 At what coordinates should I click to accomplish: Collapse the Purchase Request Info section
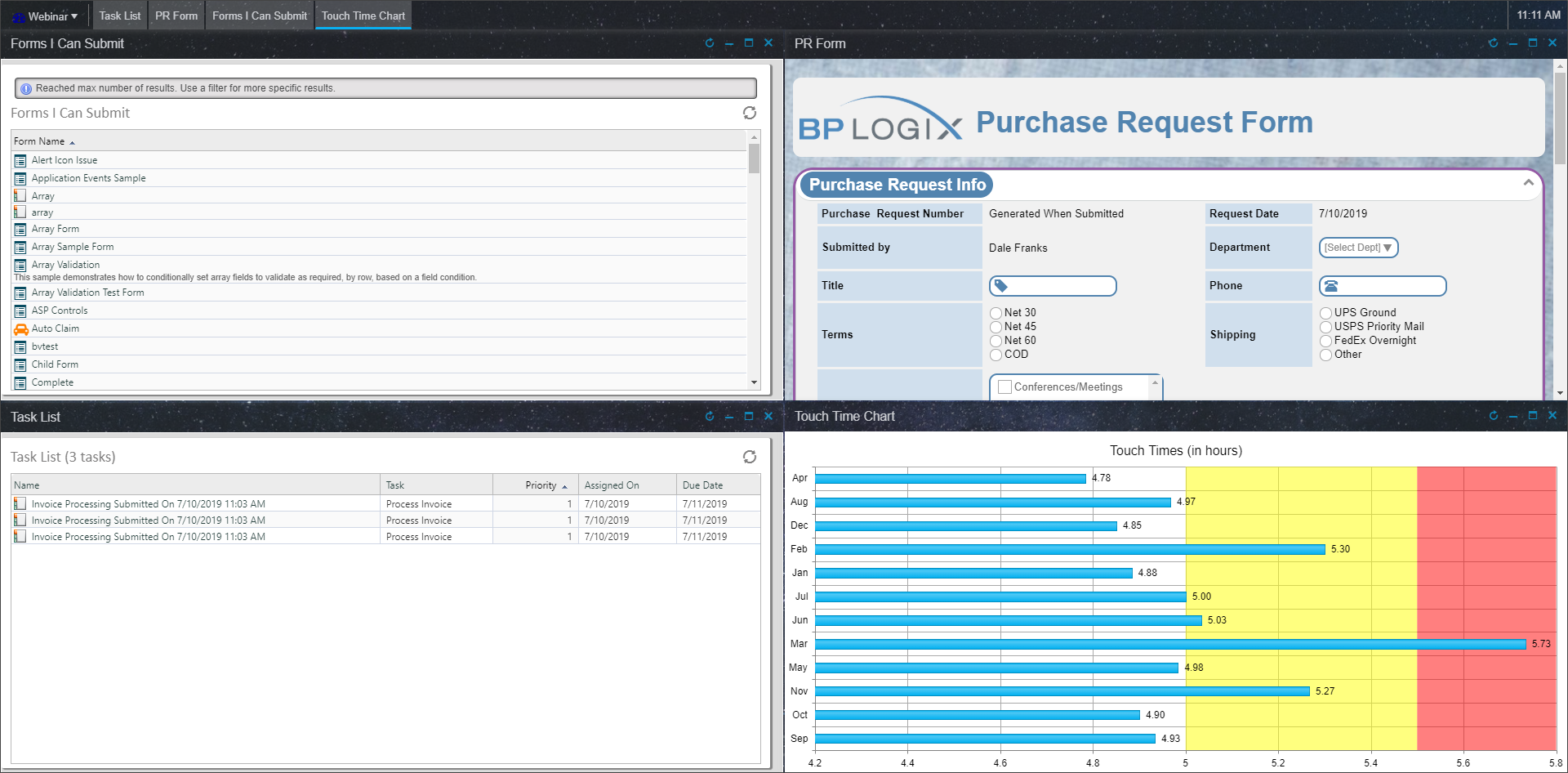[x=1528, y=183]
